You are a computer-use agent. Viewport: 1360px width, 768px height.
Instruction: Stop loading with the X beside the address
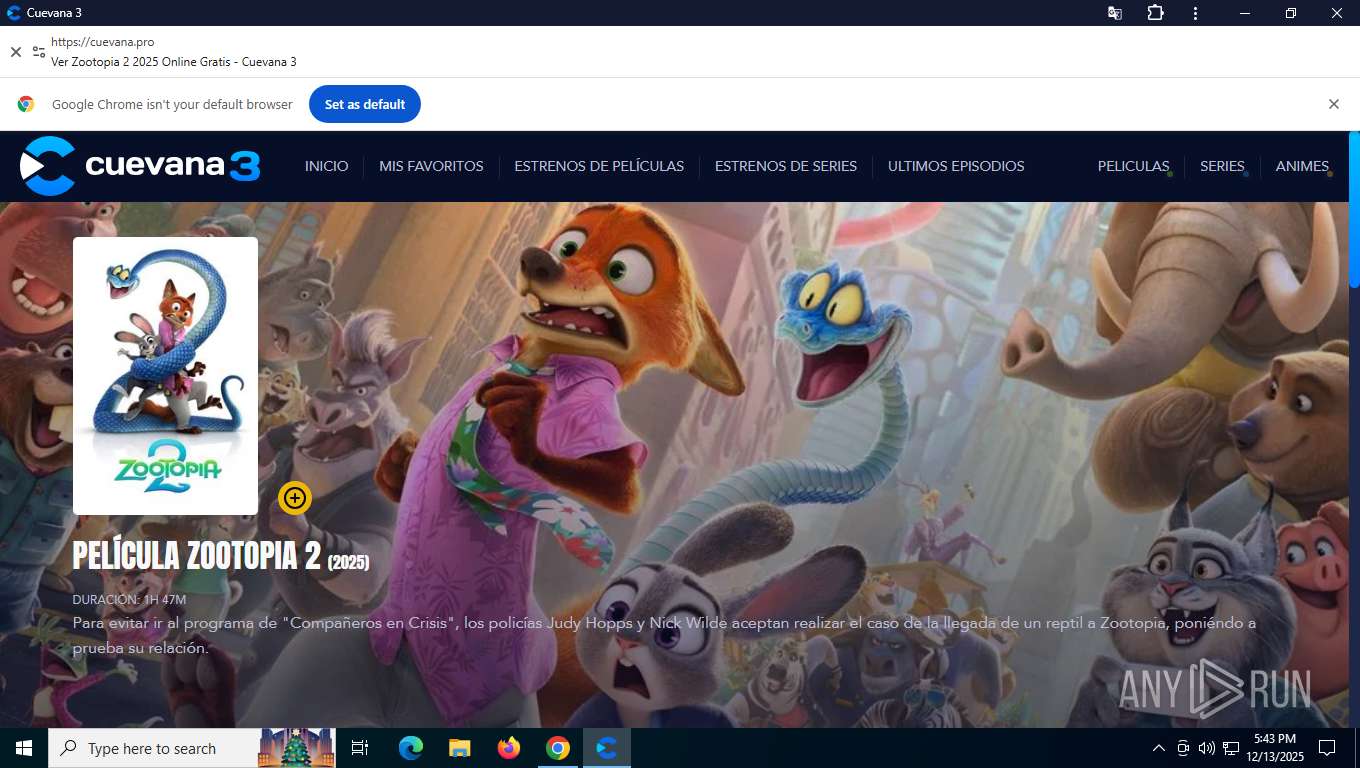click(16, 52)
